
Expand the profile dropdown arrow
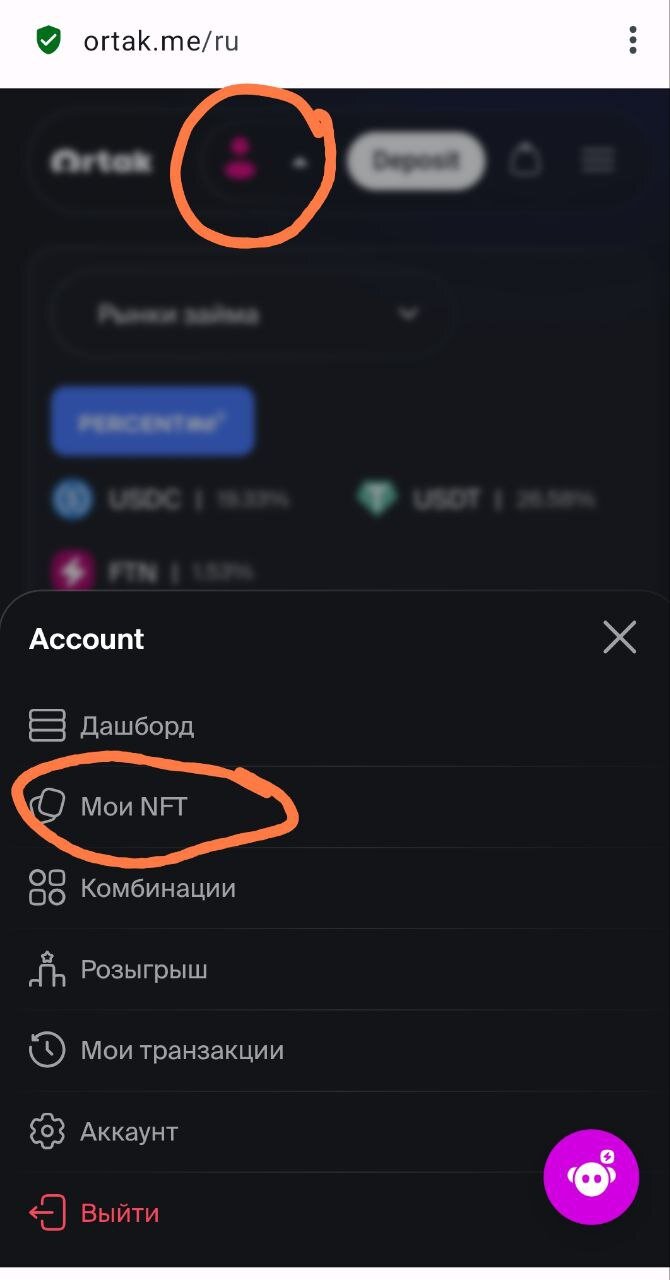coord(299,163)
